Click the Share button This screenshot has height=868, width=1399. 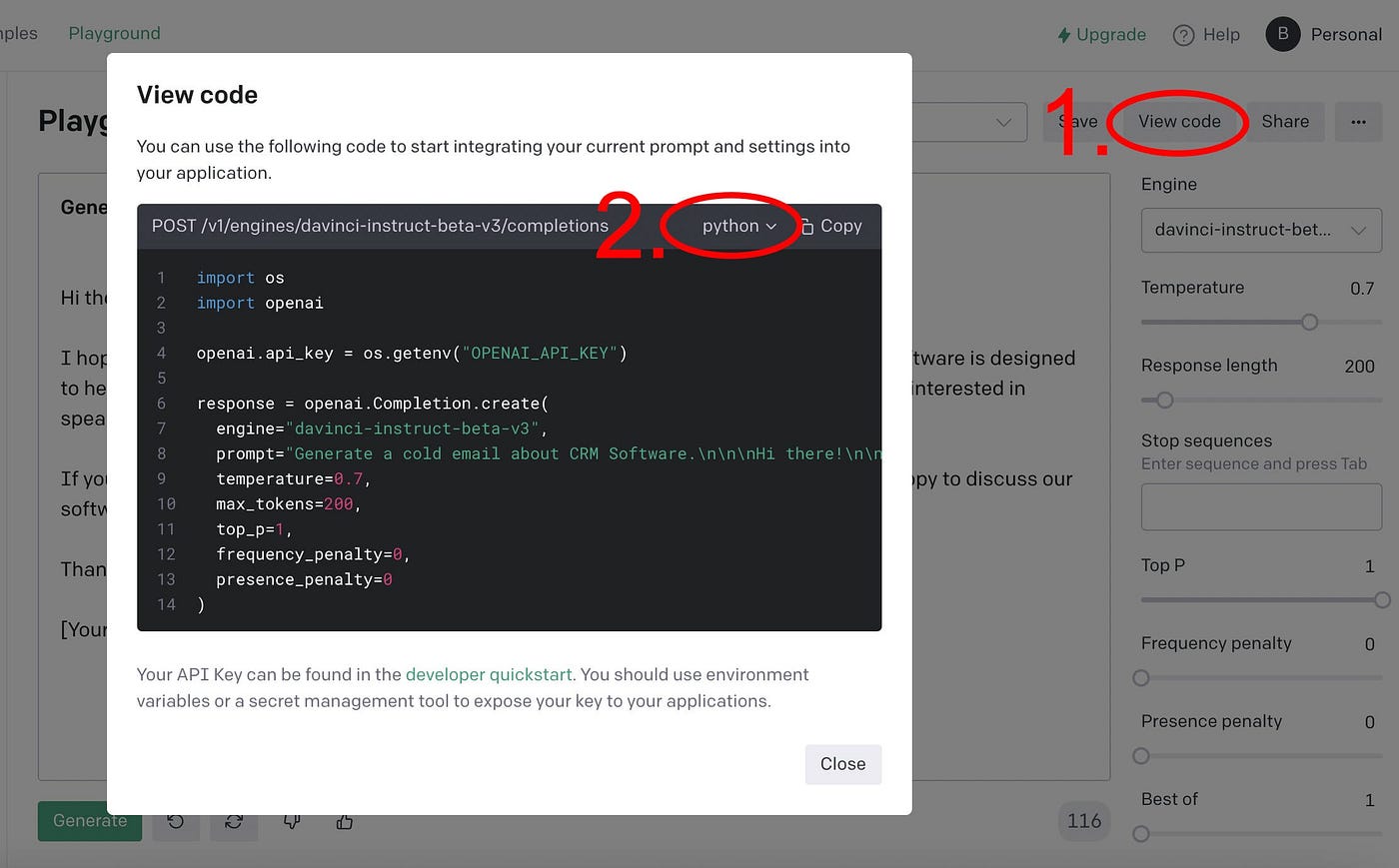(1285, 121)
